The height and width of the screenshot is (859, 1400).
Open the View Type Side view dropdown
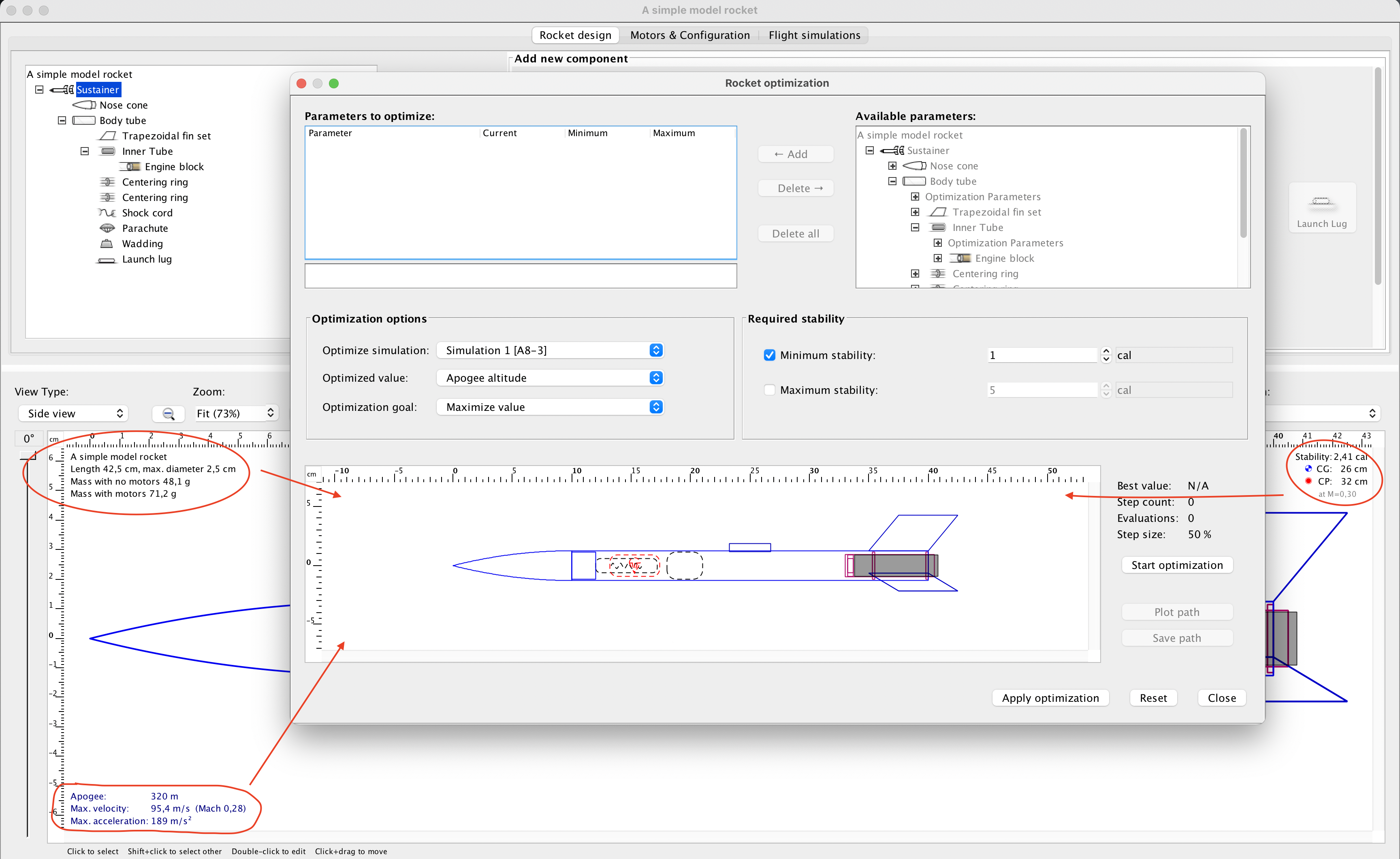73,413
